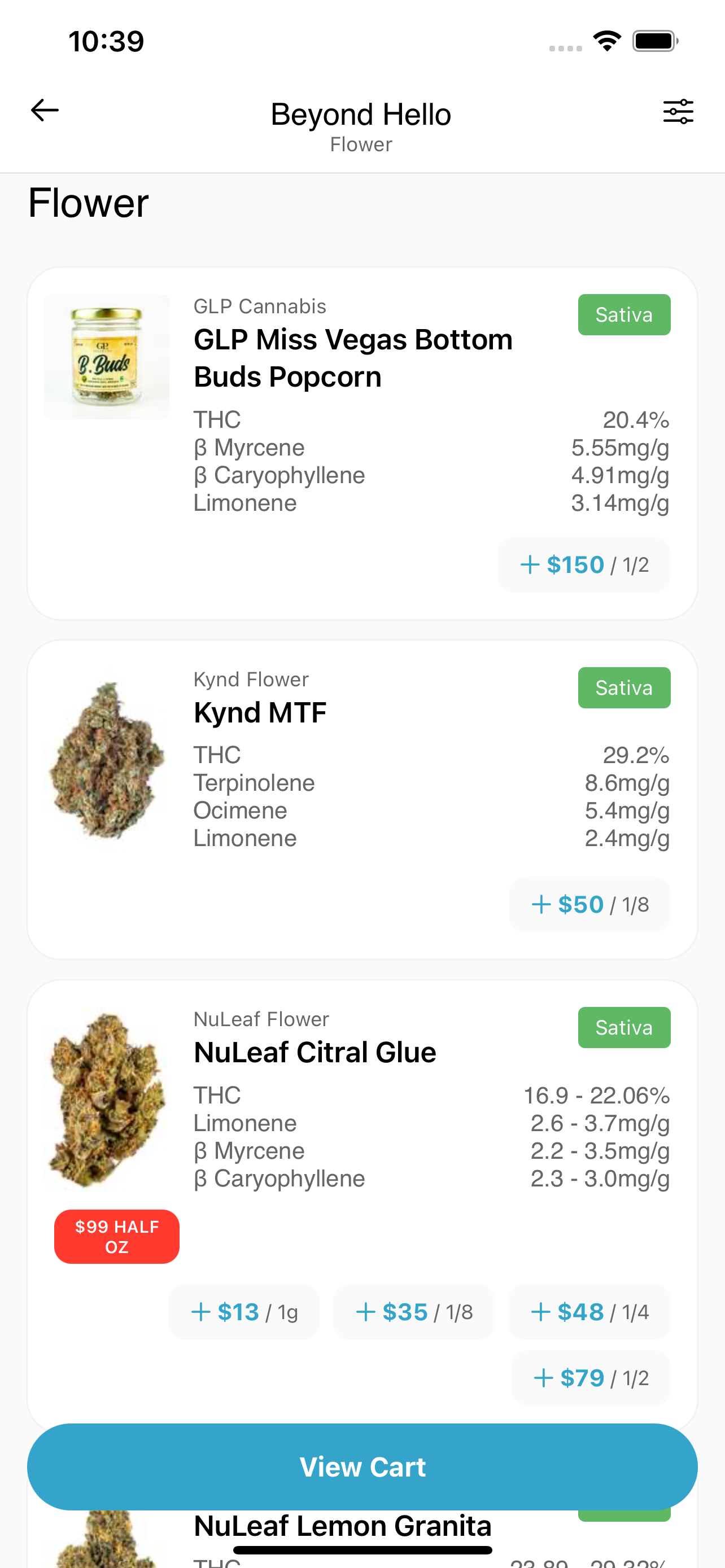This screenshot has height=1568, width=725.
Task: Tap the back arrow icon
Action: (45, 111)
